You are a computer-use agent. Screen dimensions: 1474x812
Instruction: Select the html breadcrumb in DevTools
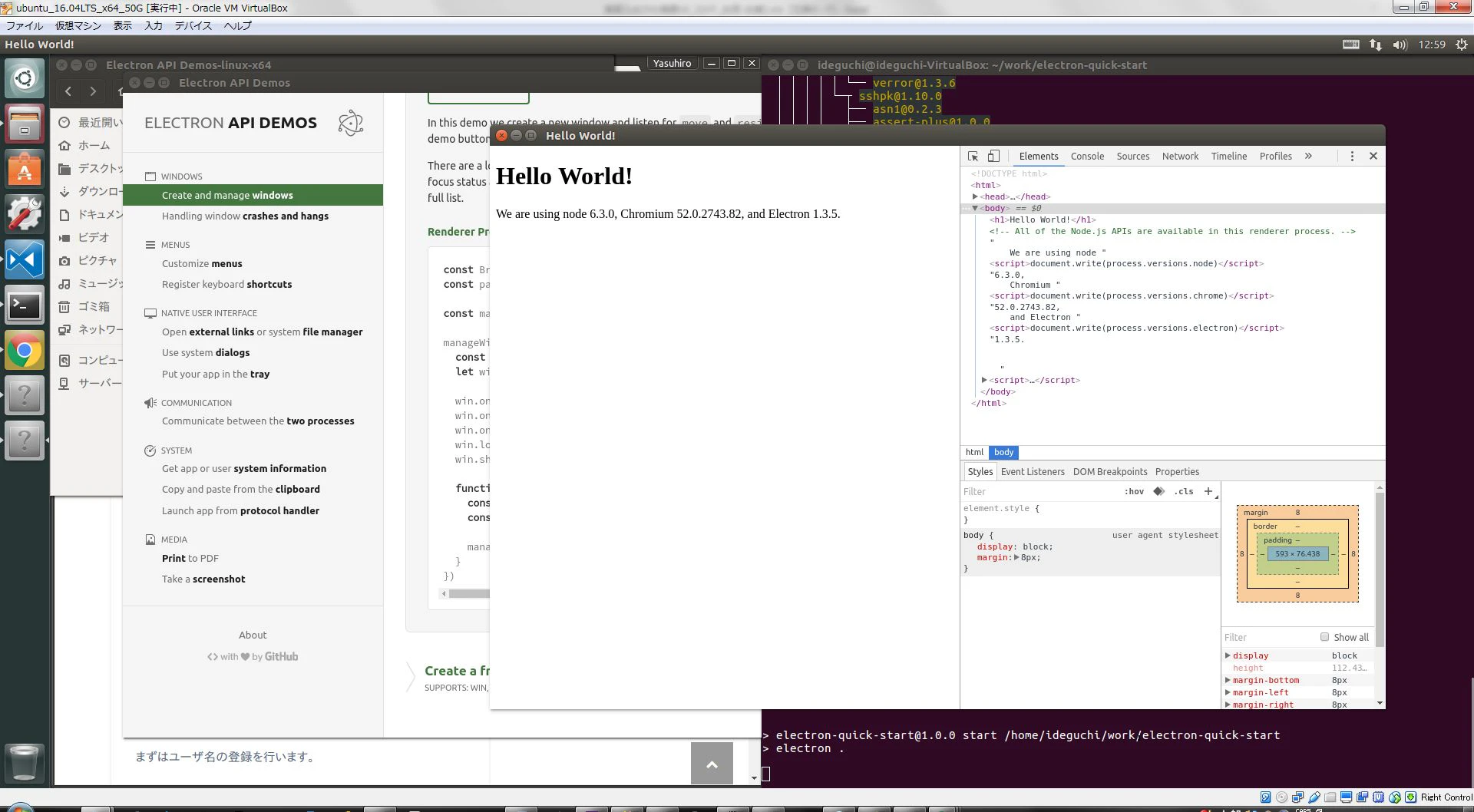click(974, 452)
